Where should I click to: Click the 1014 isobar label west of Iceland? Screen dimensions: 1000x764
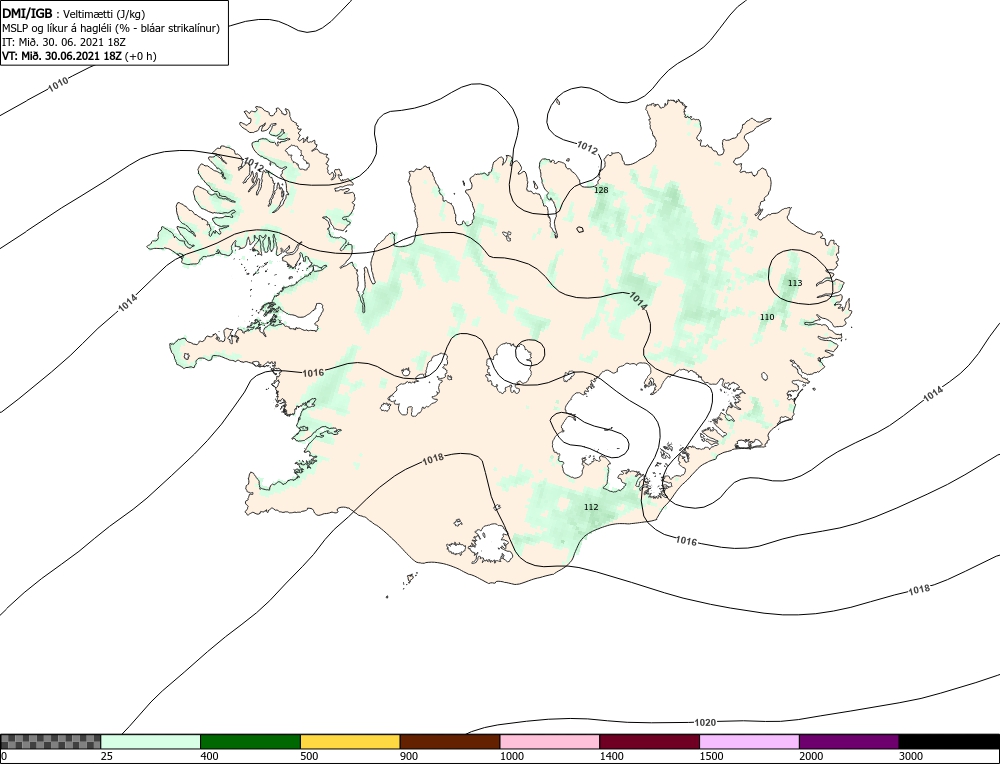coord(128,302)
